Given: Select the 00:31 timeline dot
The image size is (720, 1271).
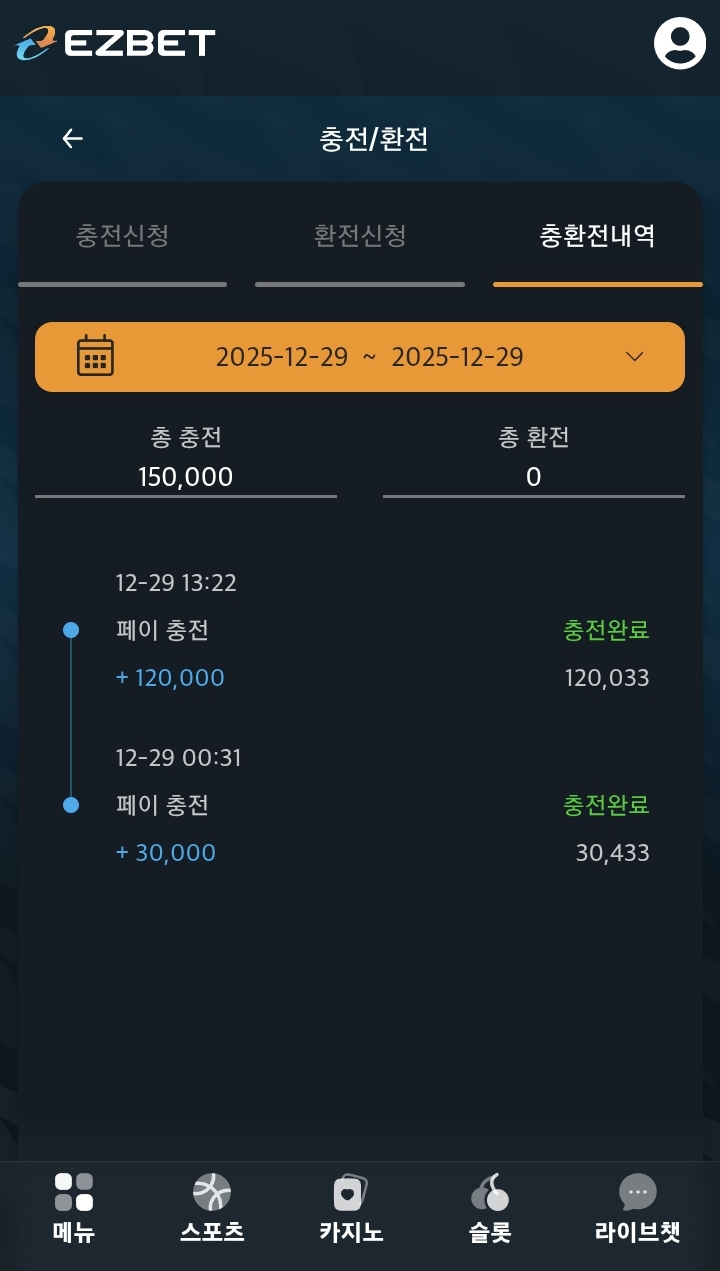Looking at the screenshot, I should coord(71,805).
